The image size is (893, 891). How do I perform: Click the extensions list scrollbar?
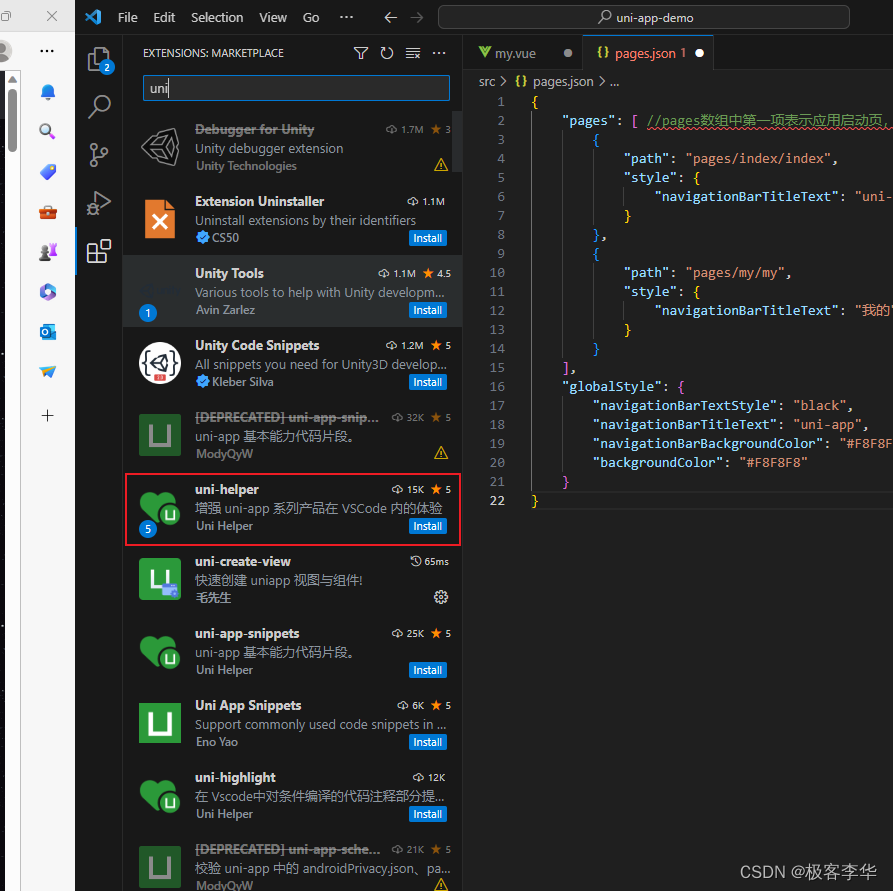[x=457, y=142]
